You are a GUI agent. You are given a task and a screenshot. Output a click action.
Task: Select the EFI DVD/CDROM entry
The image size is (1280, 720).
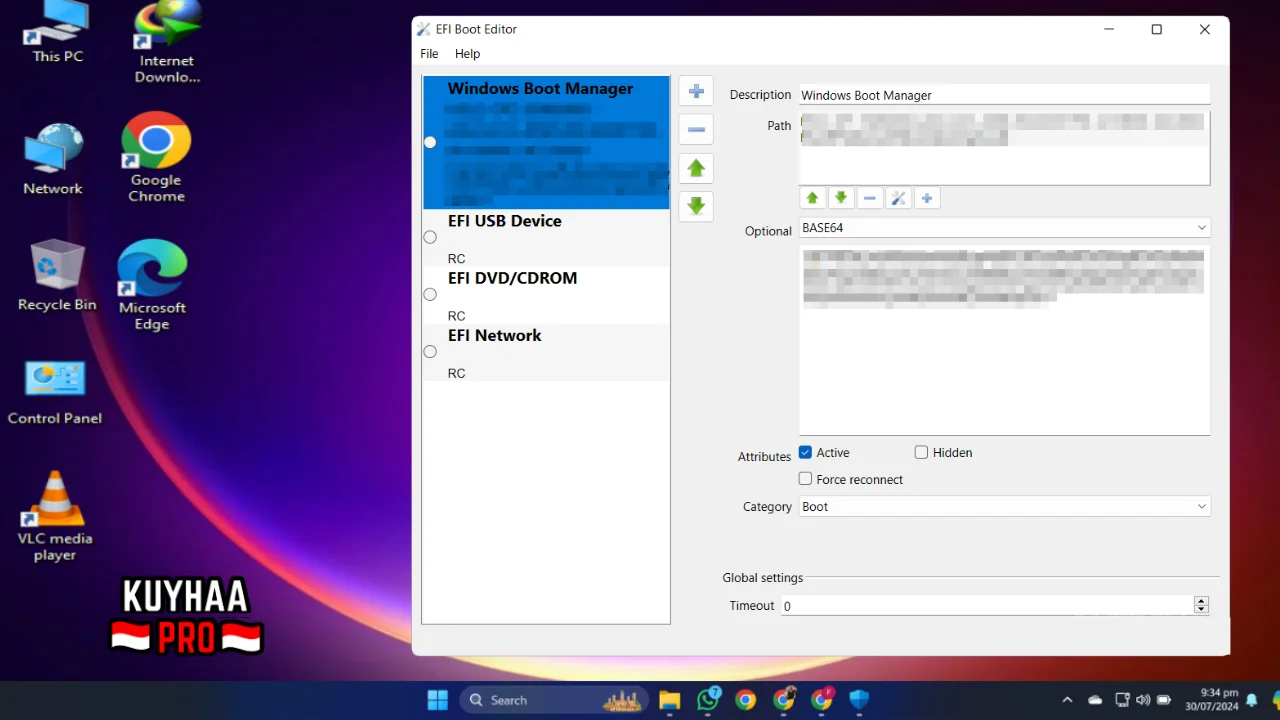coord(546,295)
